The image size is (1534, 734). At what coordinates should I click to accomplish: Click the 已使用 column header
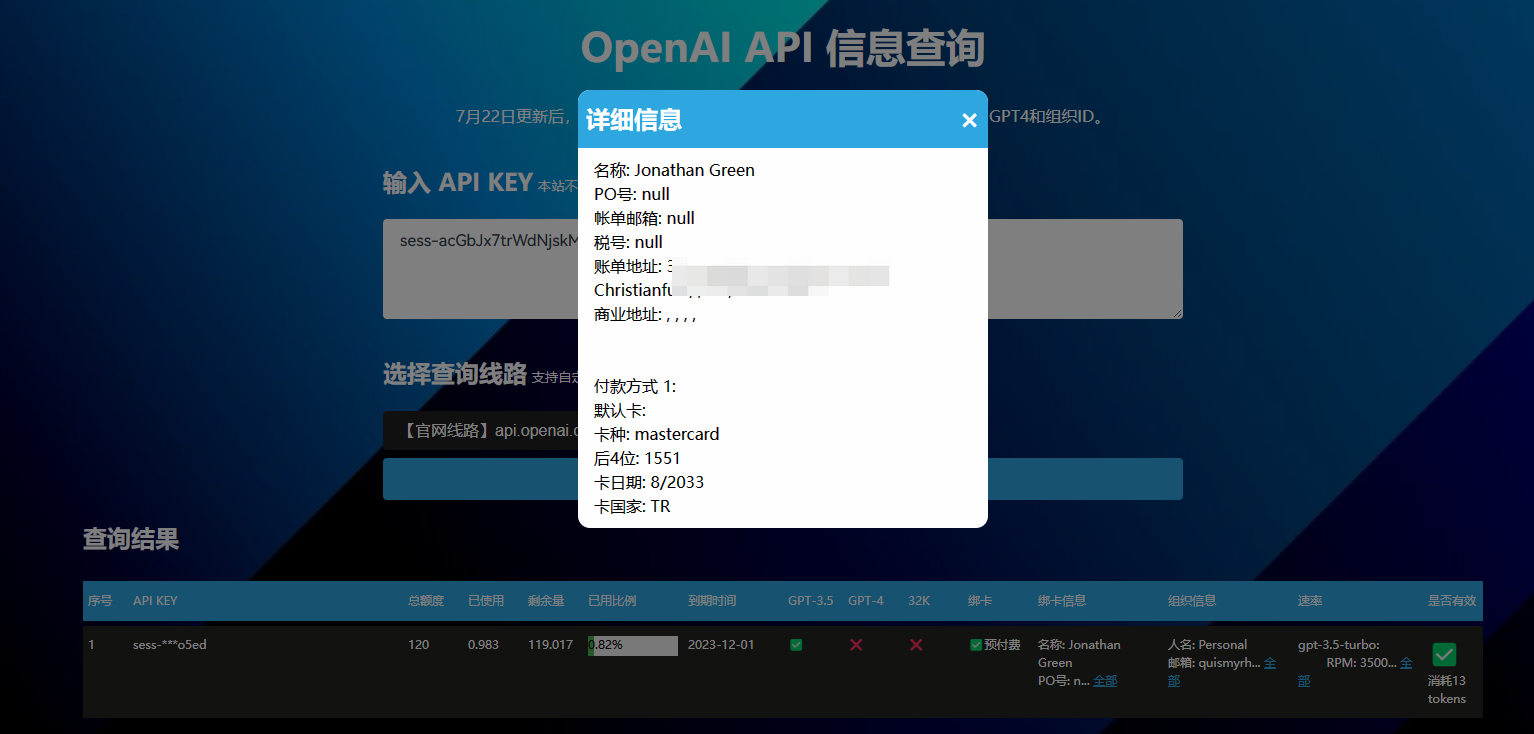pyautogui.click(x=486, y=601)
